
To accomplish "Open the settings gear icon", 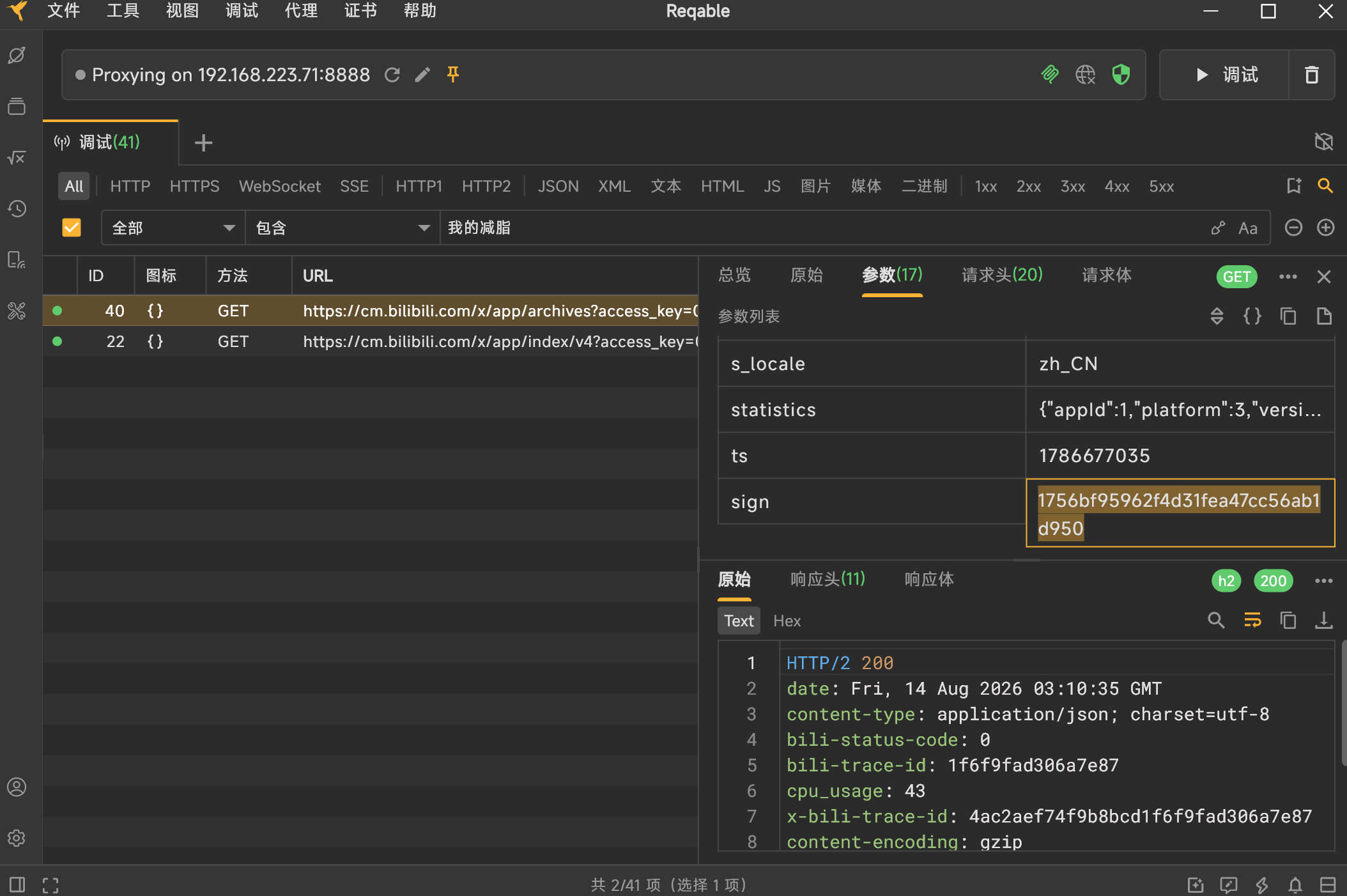I will (x=17, y=838).
